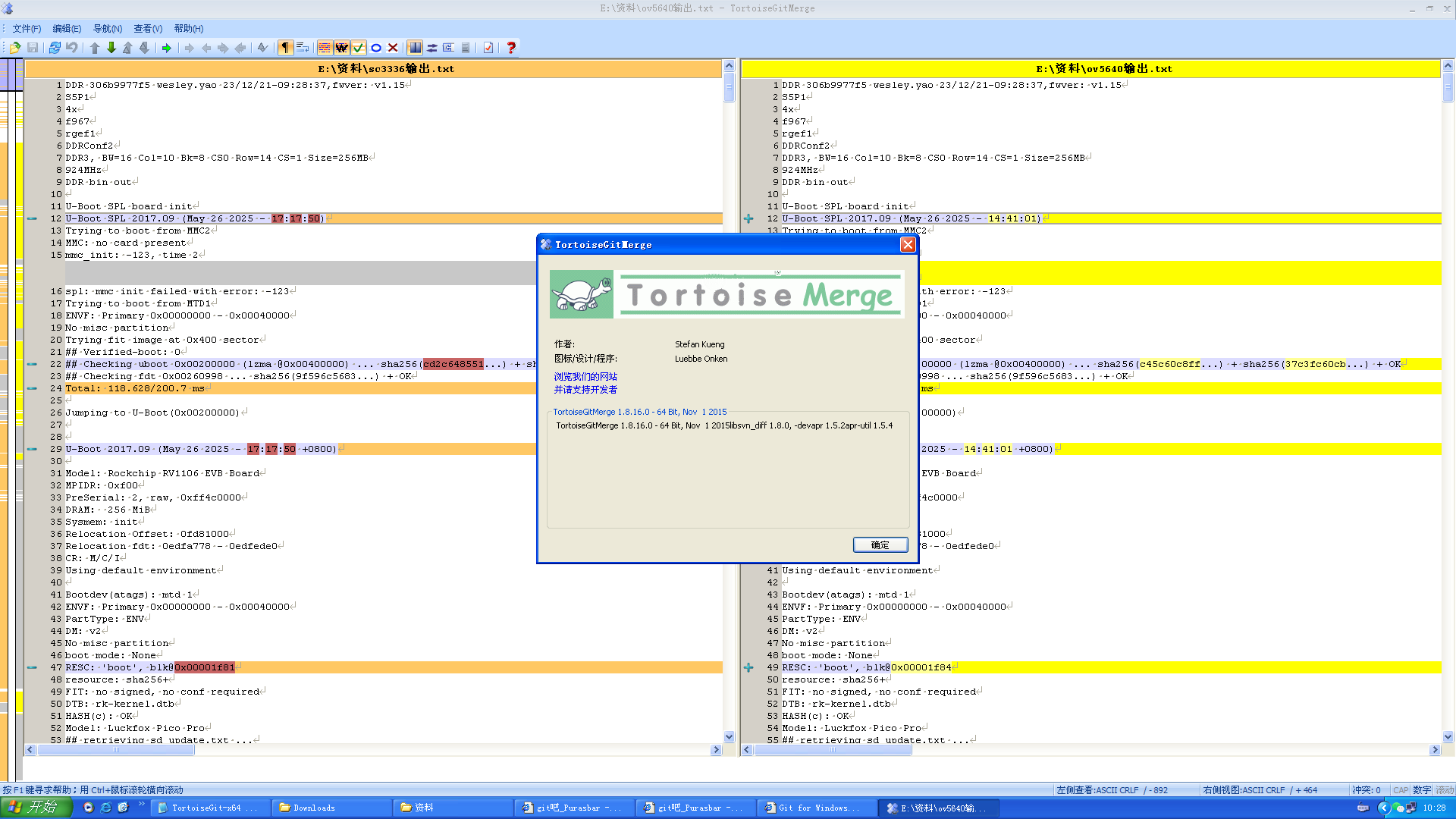Open the settings document-check icon

(488, 48)
